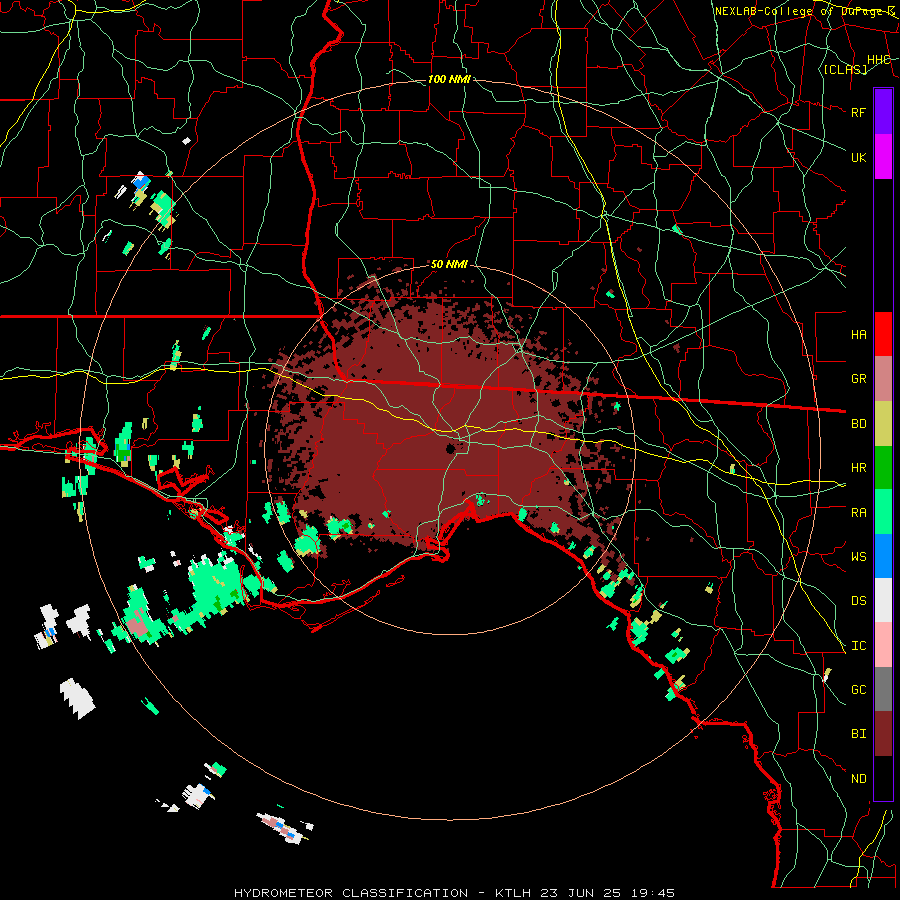Click the "19:45" timestamp text
Image resolution: width=900 pixels, height=900 pixels.
(651, 893)
